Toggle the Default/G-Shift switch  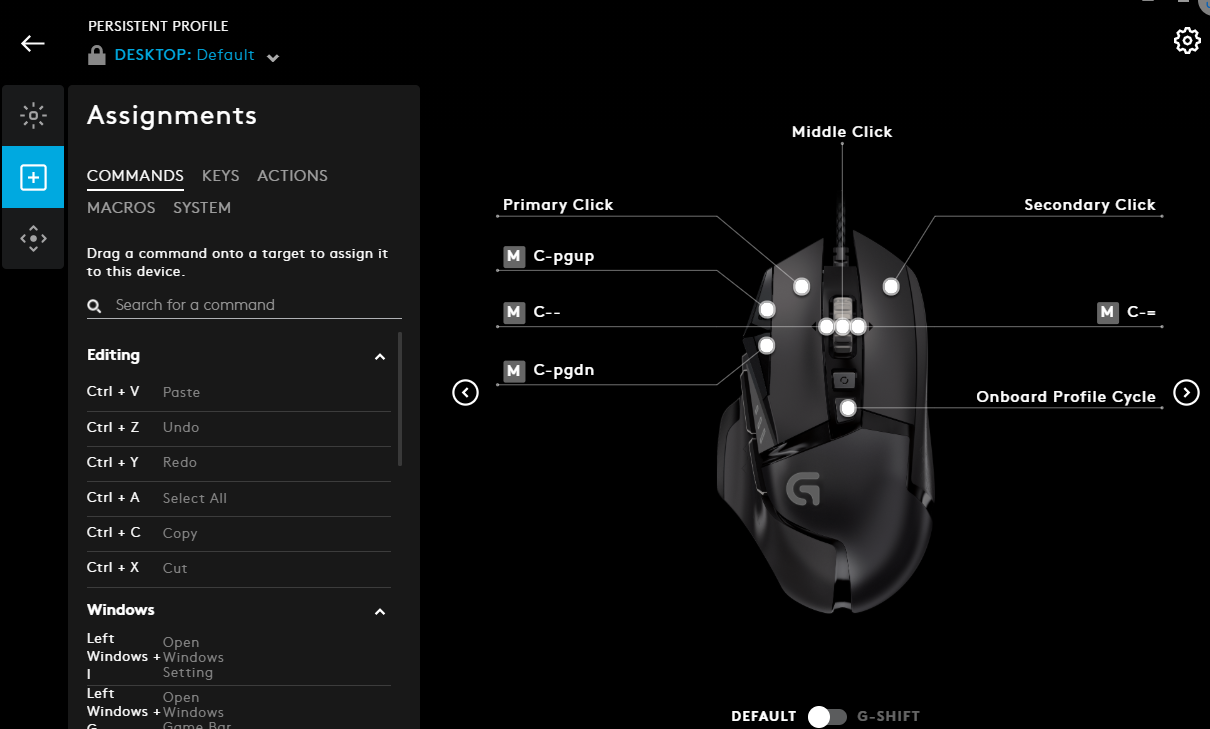point(827,716)
